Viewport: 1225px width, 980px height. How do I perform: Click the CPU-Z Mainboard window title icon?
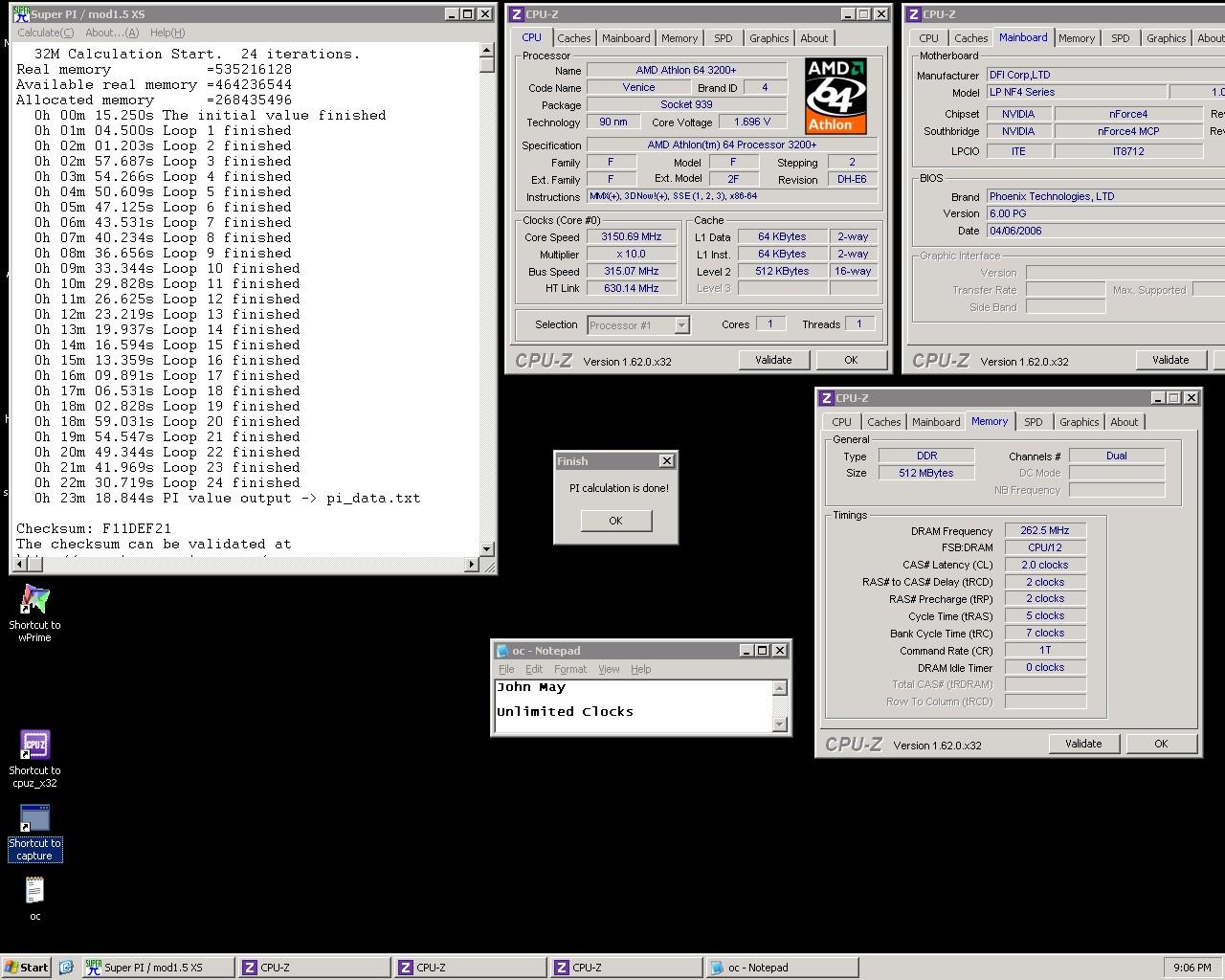coord(913,13)
